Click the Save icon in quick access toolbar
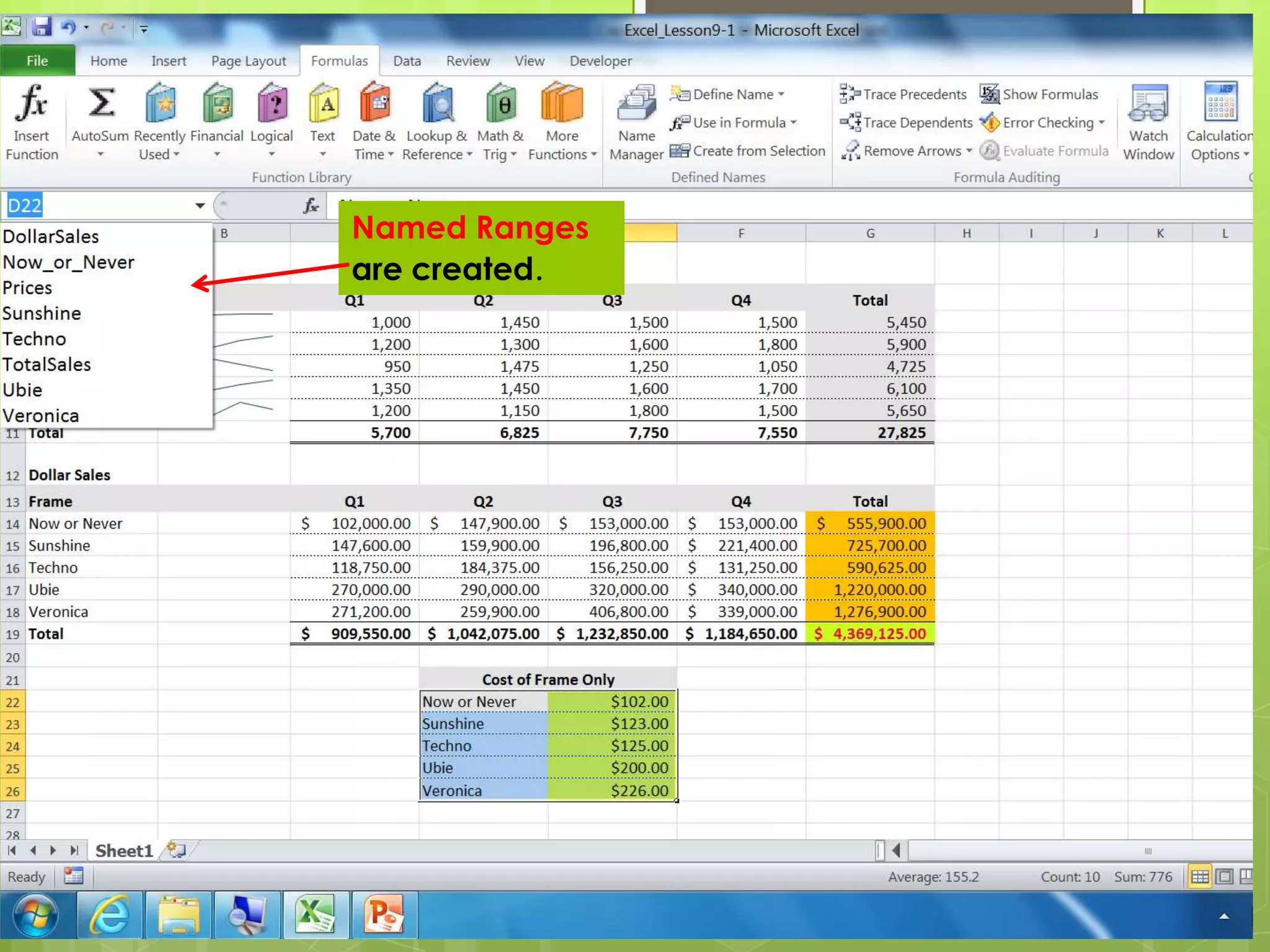 coord(42,27)
